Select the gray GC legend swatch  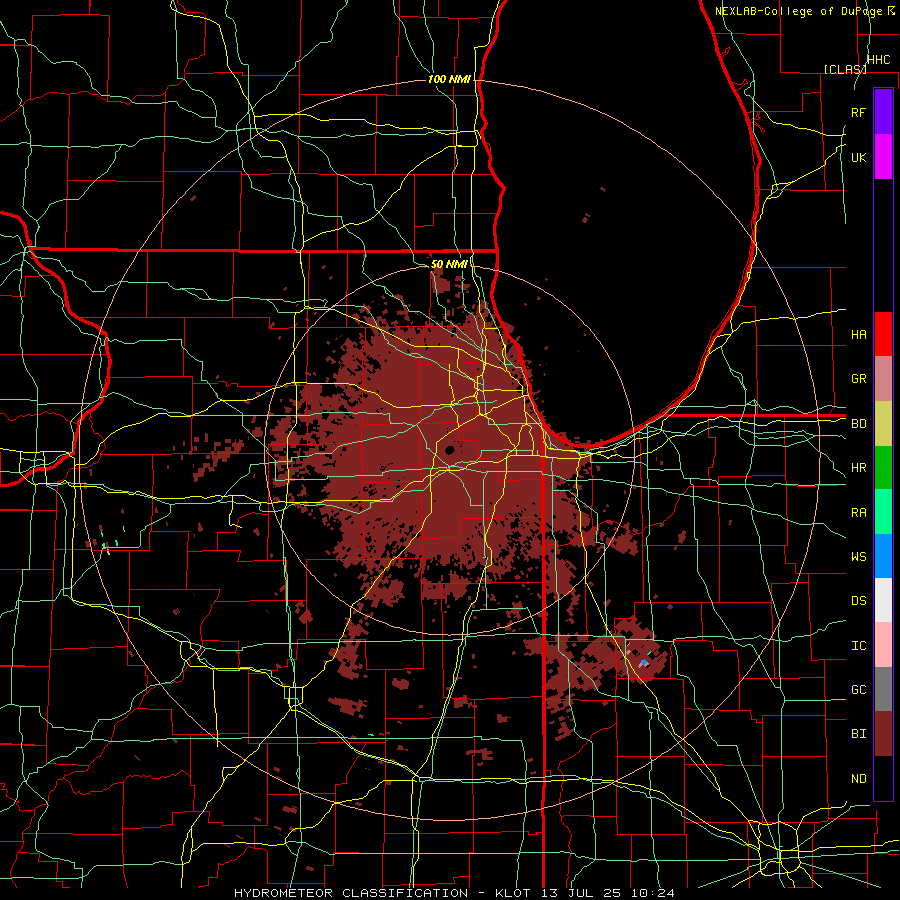[883, 689]
